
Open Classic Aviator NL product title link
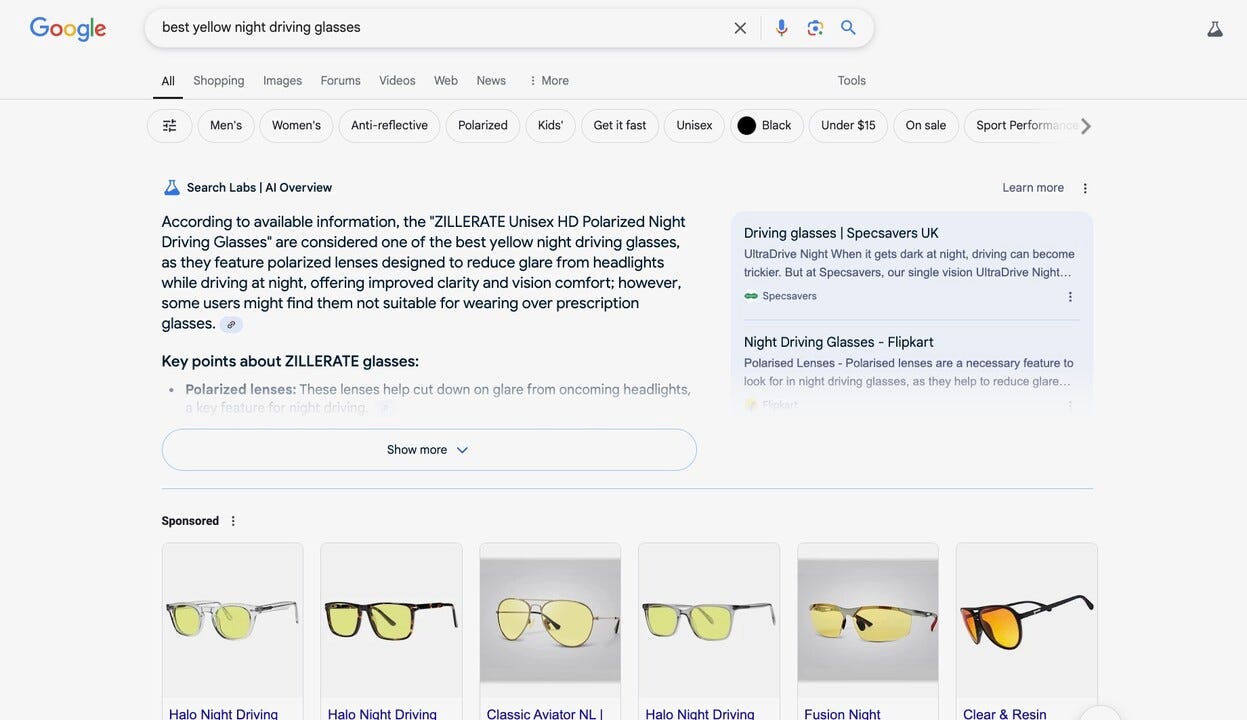[545, 714]
